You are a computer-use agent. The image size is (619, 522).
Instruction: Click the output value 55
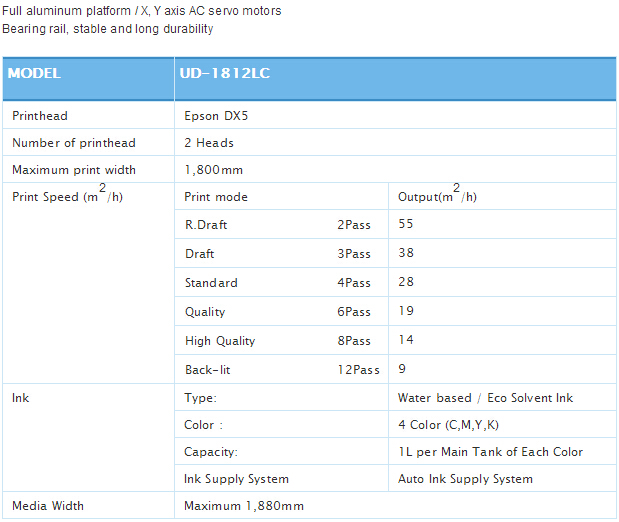(406, 224)
